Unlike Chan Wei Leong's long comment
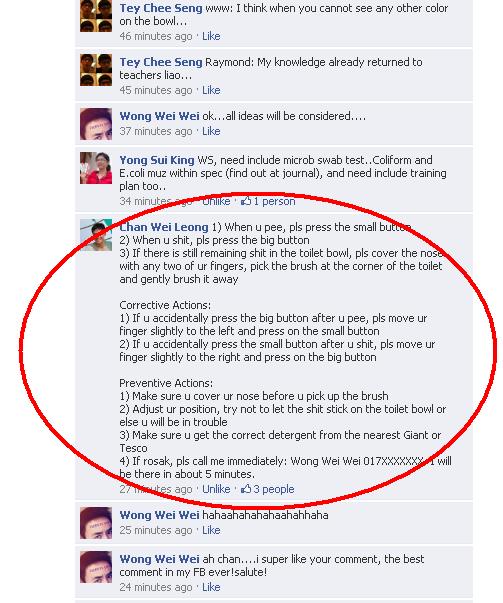Screen dimensions: 503x603 point(216,489)
